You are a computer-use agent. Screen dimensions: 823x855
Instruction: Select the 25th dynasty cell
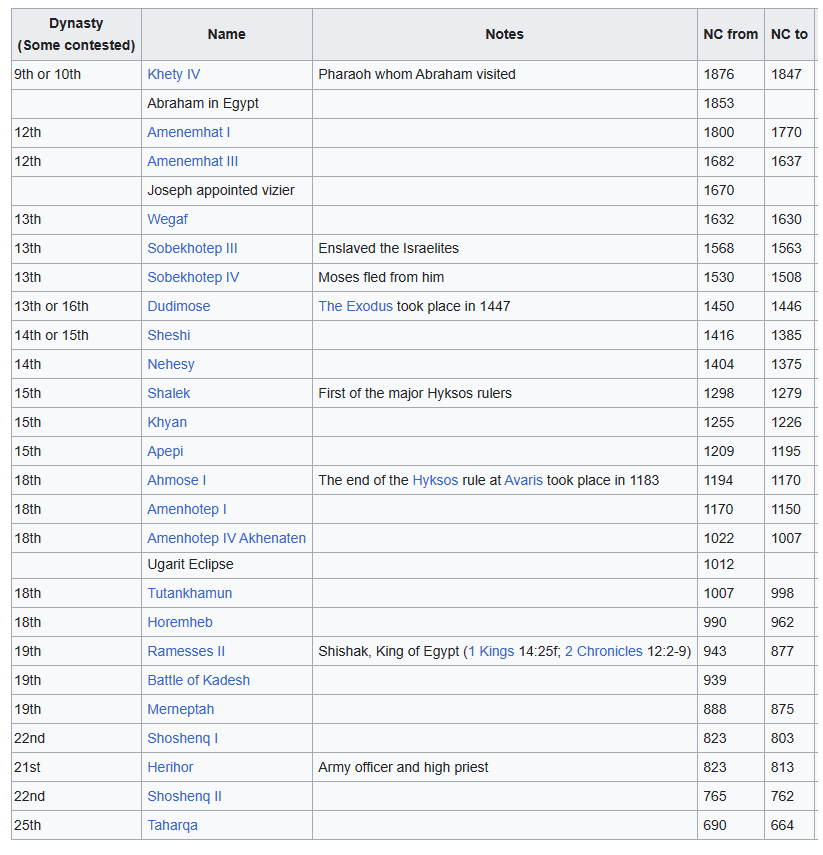[76, 825]
